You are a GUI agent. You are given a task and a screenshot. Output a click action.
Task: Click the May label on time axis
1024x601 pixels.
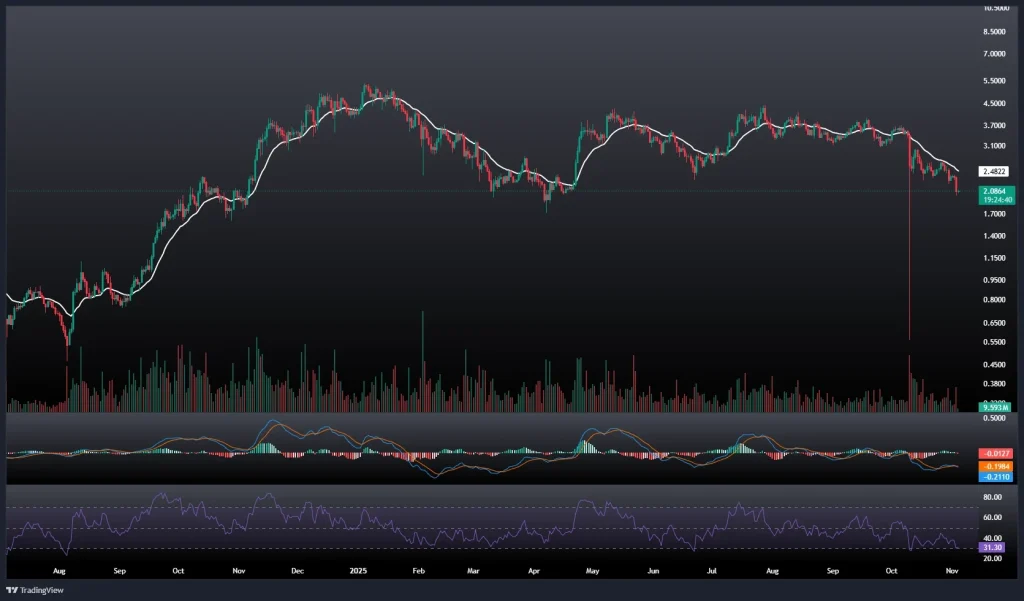coord(593,572)
